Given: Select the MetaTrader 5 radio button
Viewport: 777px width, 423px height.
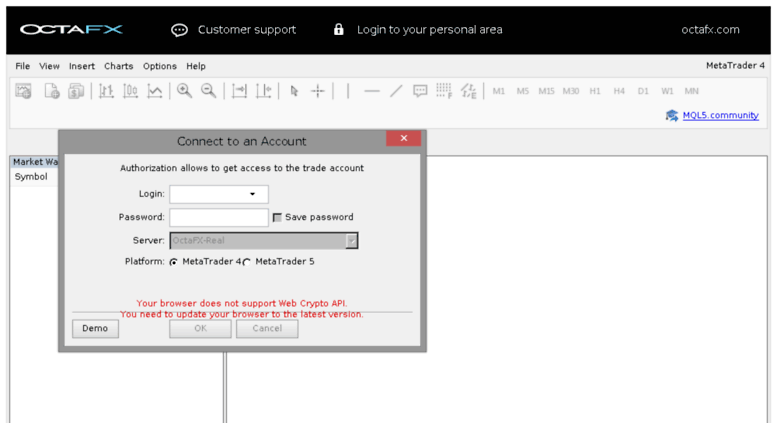Looking at the screenshot, I should pyautogui.click(x=248, y=262).
